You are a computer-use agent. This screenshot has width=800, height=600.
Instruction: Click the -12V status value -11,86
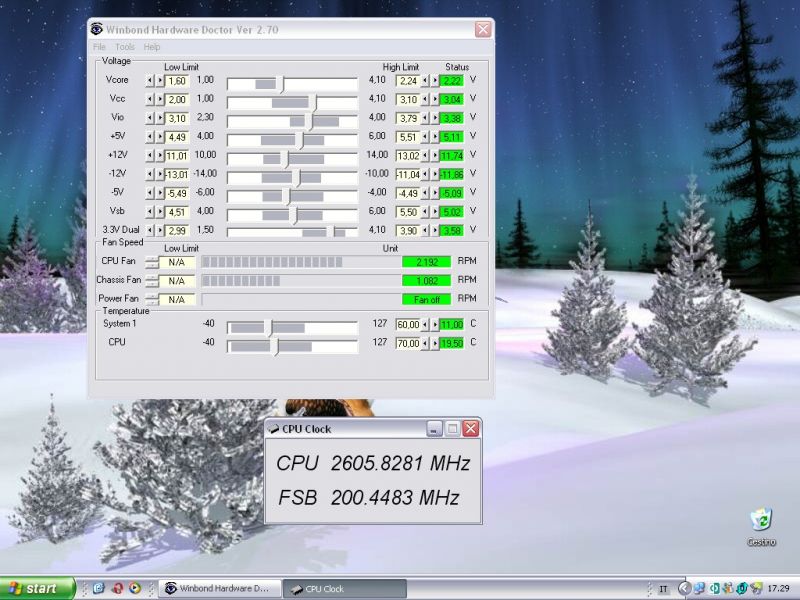(x=452, y=174)
